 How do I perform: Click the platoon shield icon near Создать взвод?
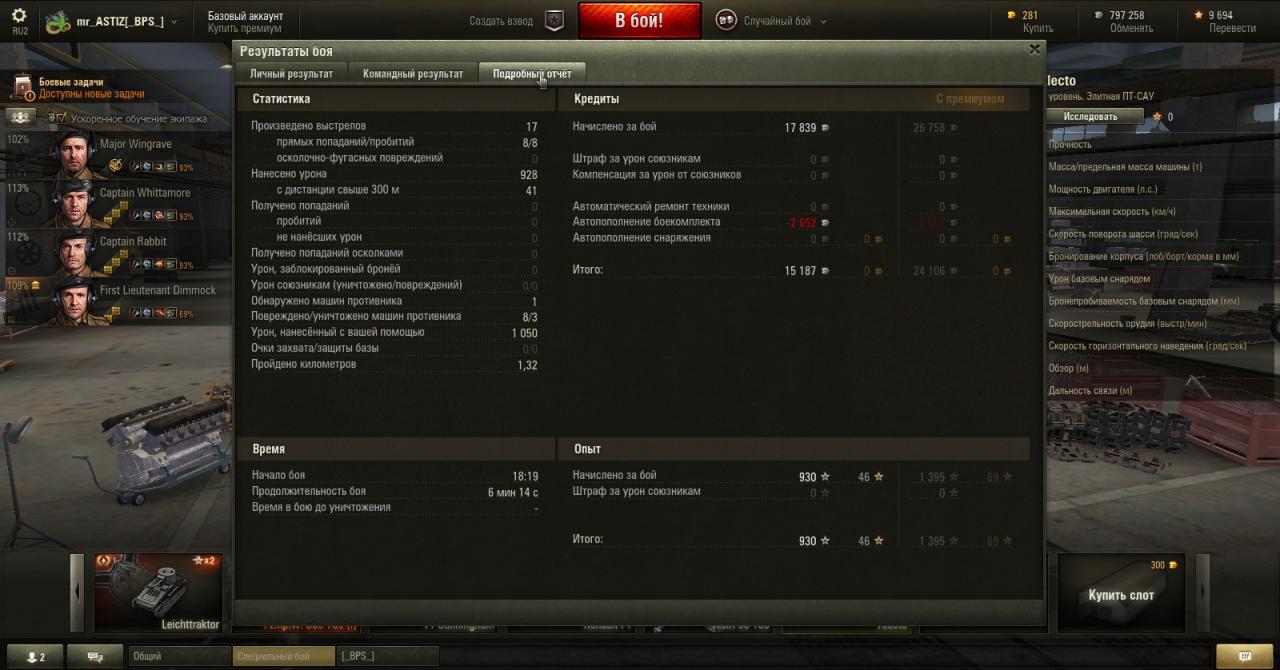pyautogui.click(x=555, y=20)
